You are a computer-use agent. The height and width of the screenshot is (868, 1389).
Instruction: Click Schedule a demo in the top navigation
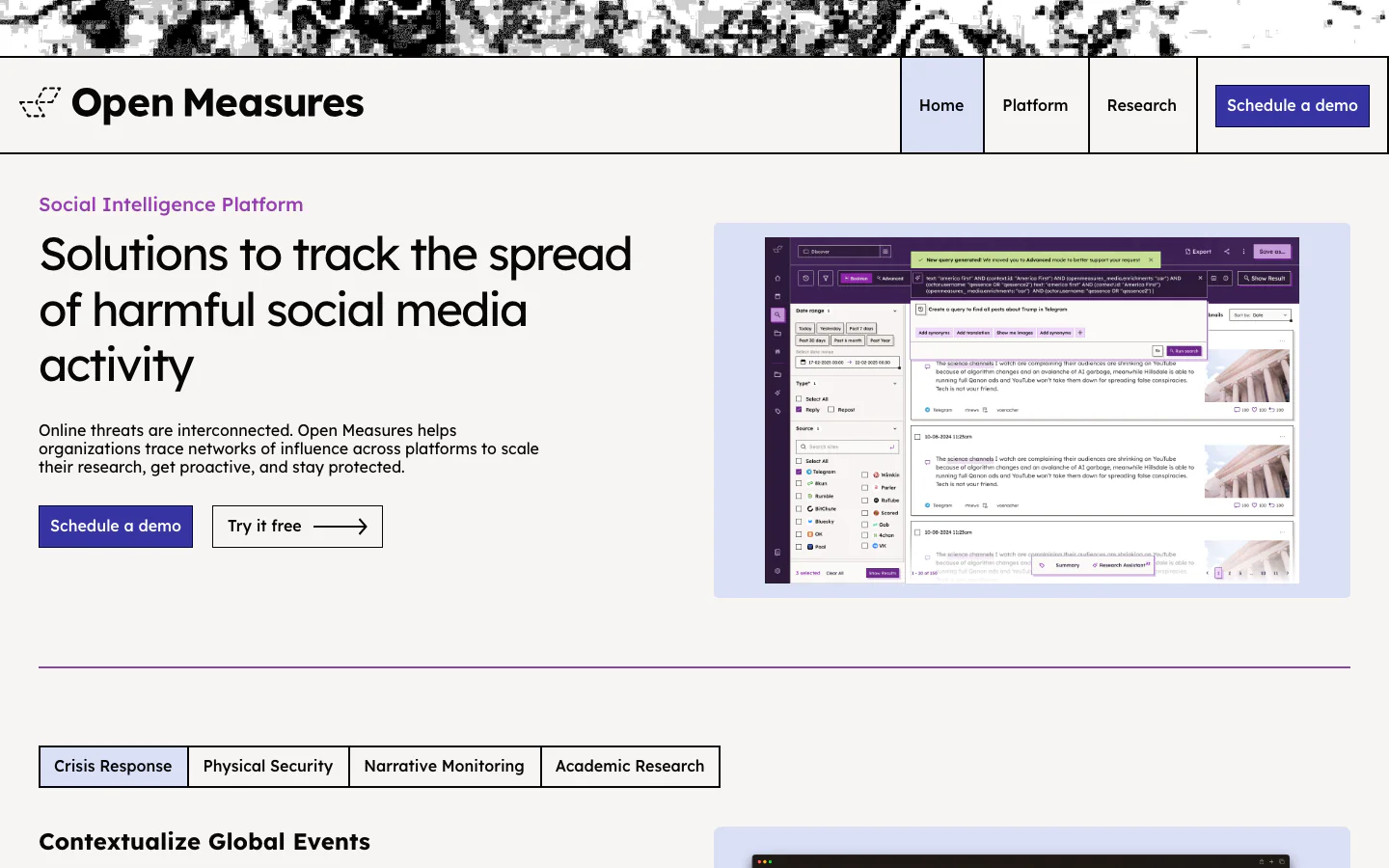pyautogui.click(x=1293, y=105)
